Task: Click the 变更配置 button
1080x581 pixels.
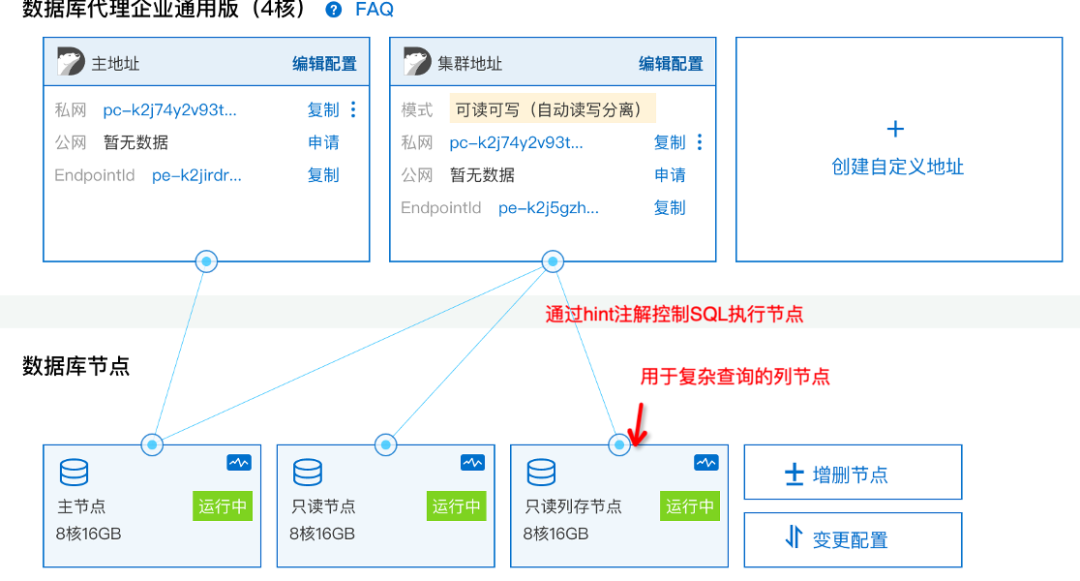Action: 853,538
